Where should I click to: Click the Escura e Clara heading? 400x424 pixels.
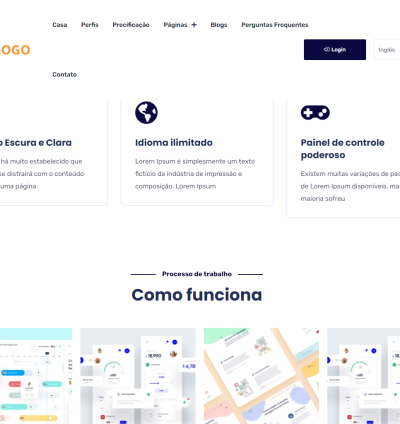click(36, 143)
